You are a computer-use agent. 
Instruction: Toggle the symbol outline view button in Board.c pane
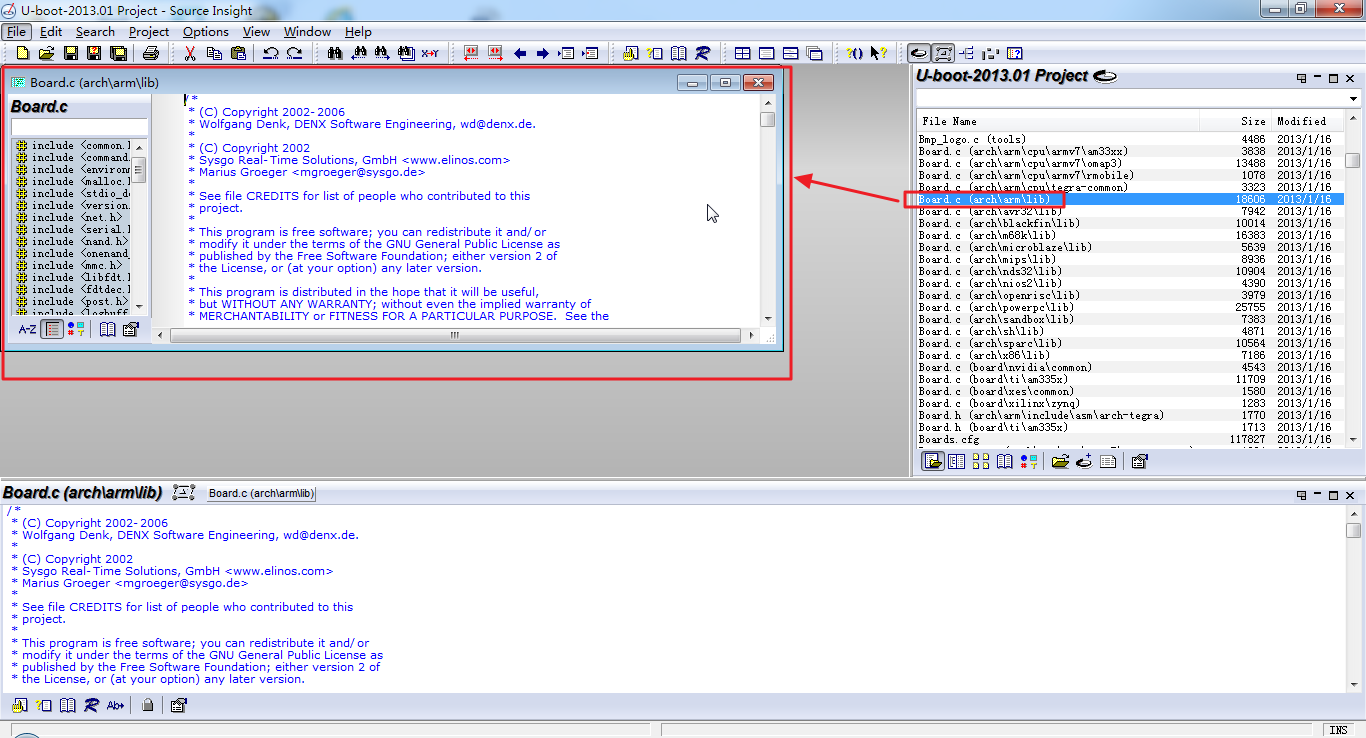[x=52, y=329]
